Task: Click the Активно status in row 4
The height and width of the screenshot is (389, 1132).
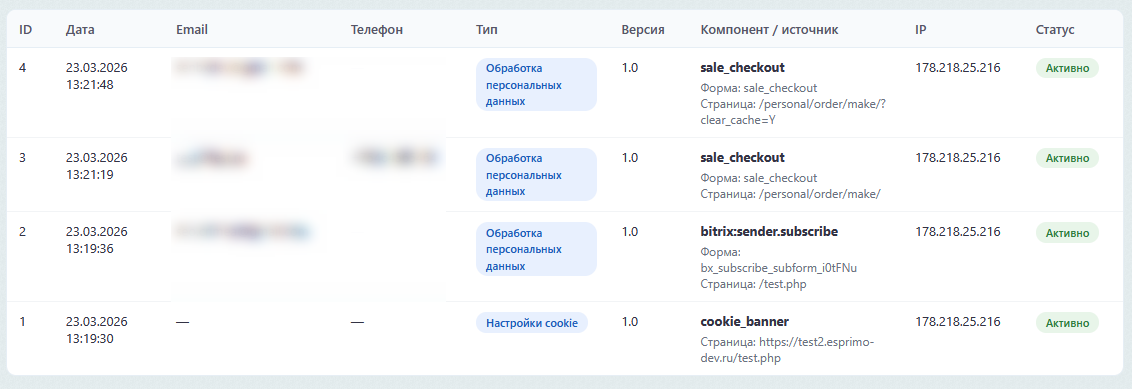Action: pyautogui.click(x=1067, y=68)
